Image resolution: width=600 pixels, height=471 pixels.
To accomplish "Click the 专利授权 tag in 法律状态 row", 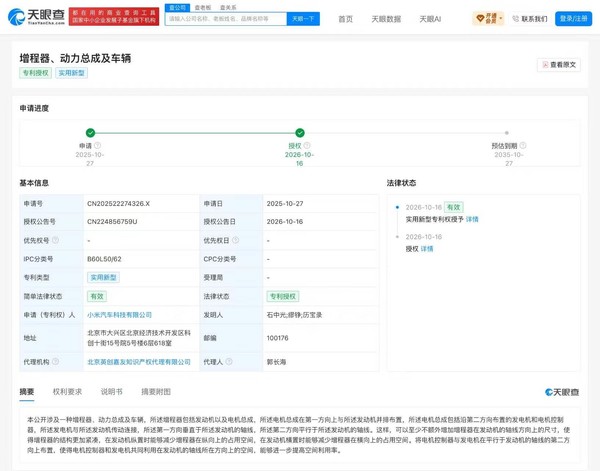I will tap(283, 296).
